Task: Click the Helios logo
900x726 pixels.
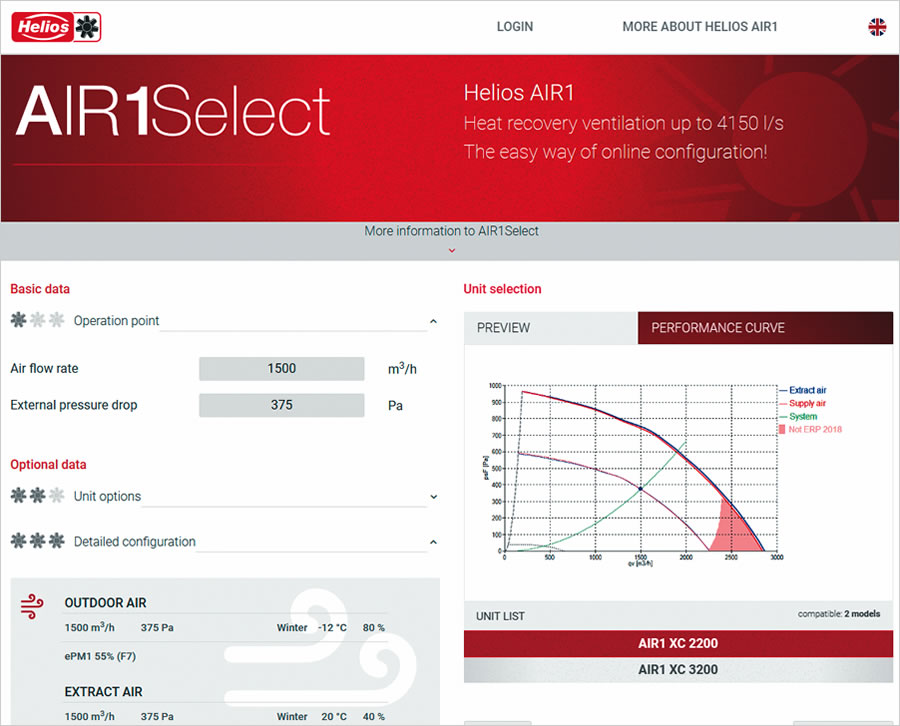Action: pos(56,26)
